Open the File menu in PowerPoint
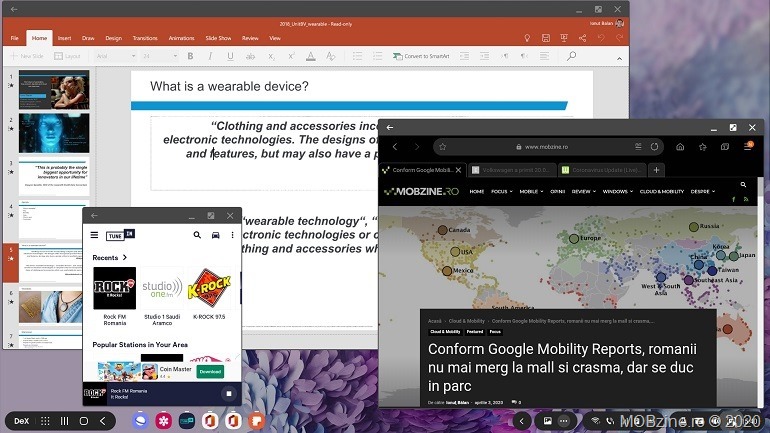The image size is (770, 433). tap(15, 38)
